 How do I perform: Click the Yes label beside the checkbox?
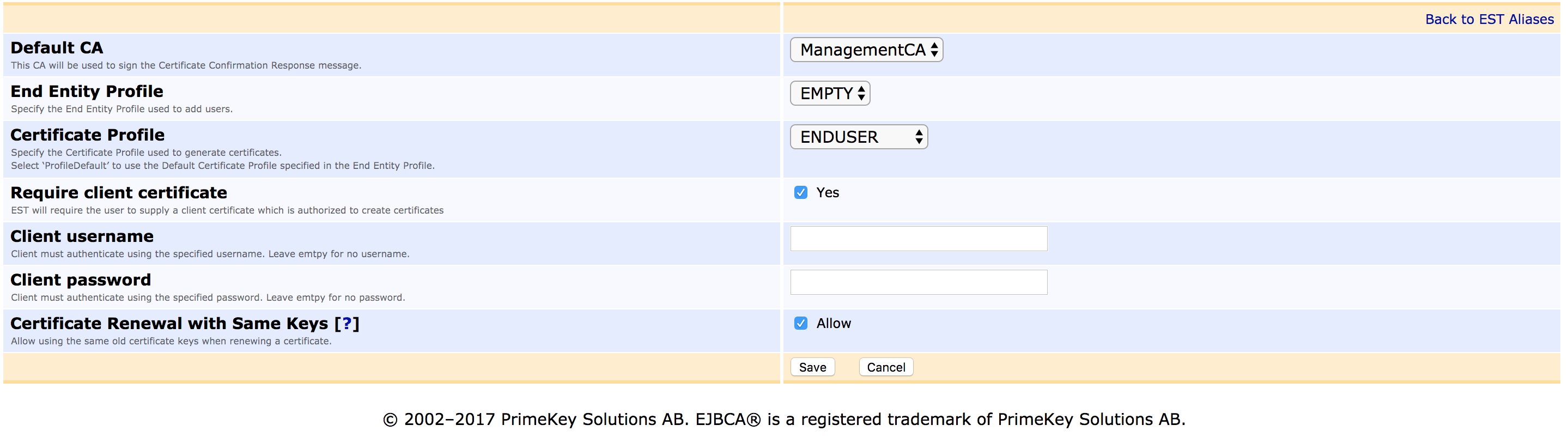pos(827,193)
